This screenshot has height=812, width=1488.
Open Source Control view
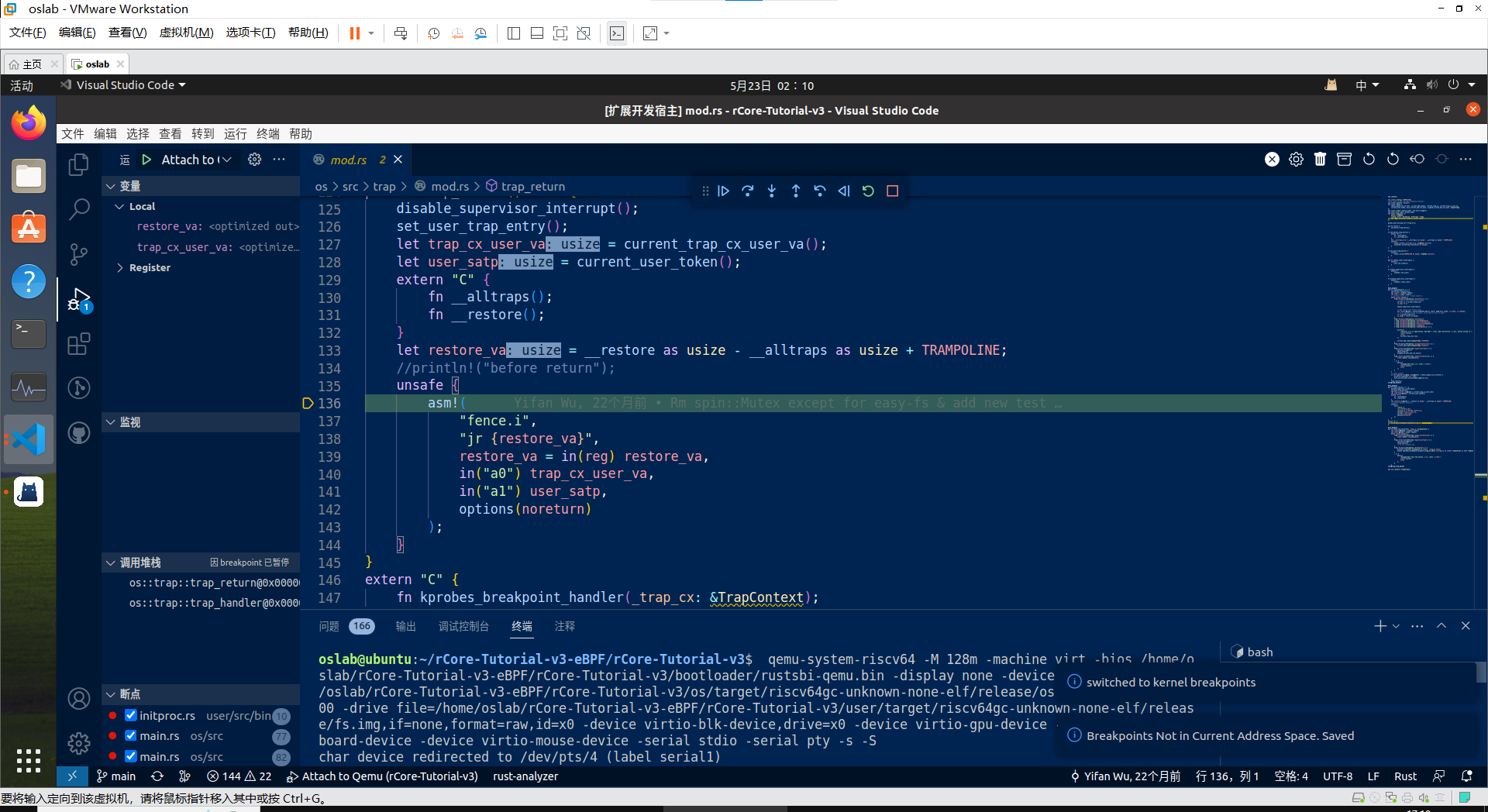click(x=79, y=254)
